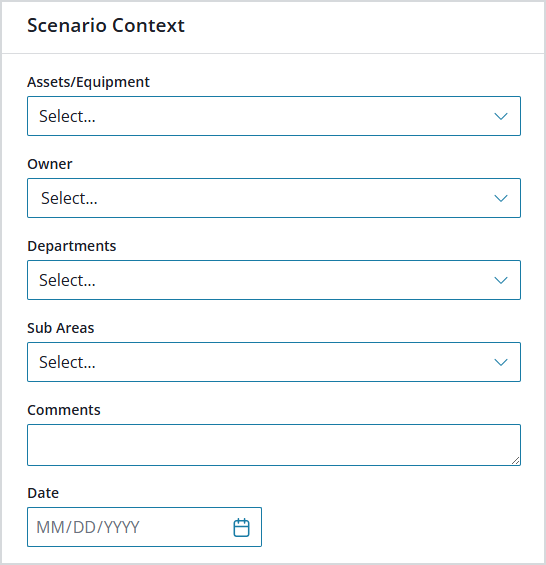Expand the Sub Areas select box

click(274, 362)
